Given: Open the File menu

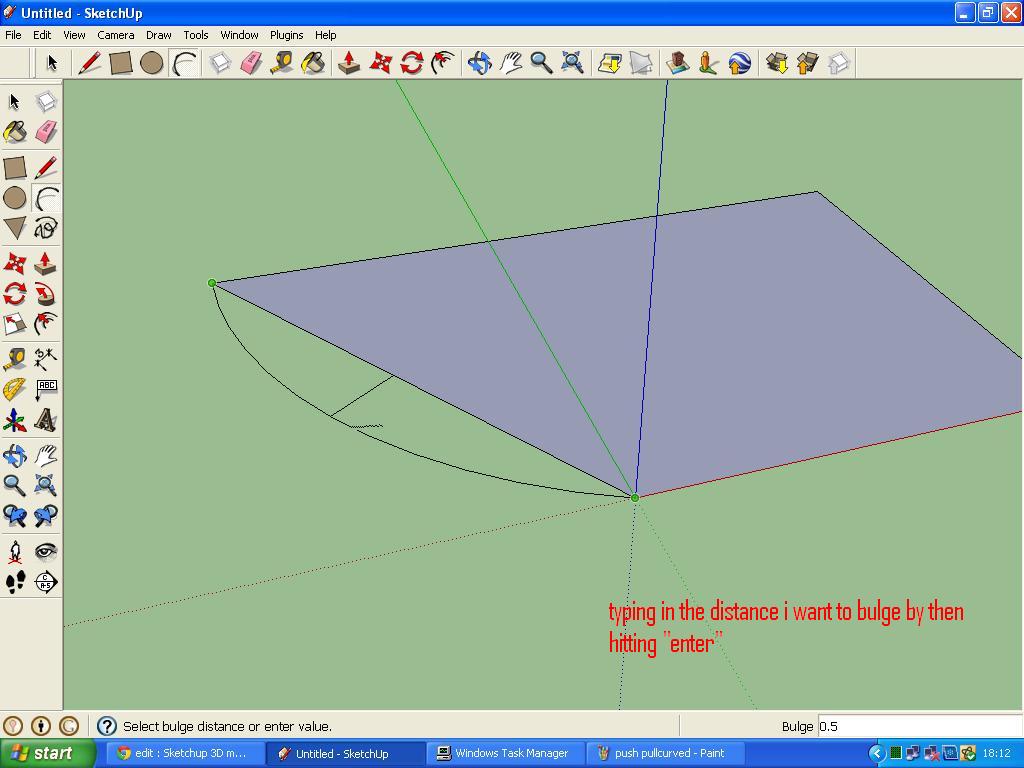Looking at the screenshot, I should (x=13, y=35).
